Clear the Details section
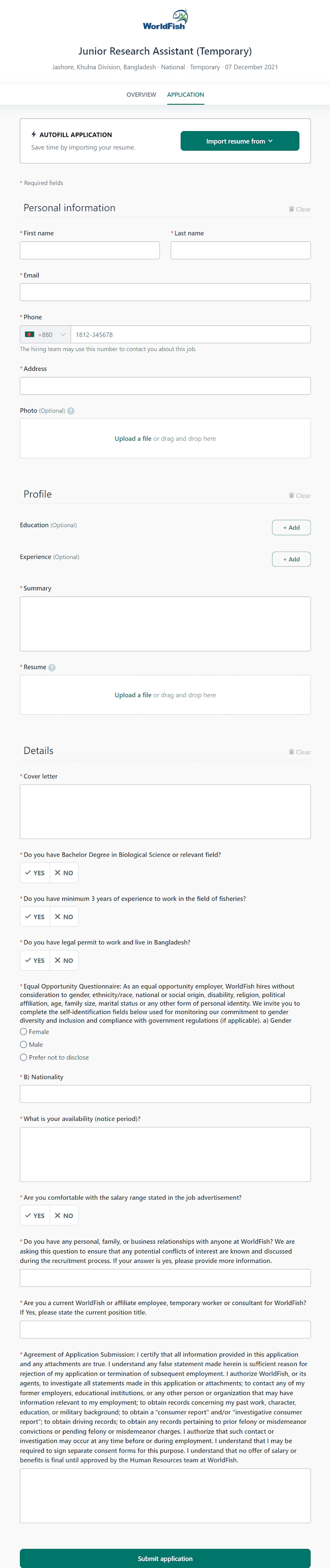Viewport: 330px width, 1568px height. click(300, 752)
